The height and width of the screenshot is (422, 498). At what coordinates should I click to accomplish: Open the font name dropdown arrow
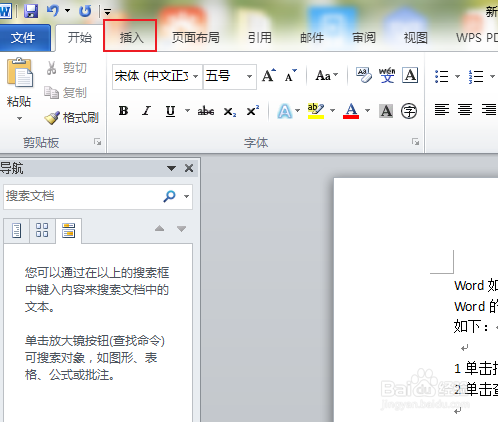coord(196,76)
